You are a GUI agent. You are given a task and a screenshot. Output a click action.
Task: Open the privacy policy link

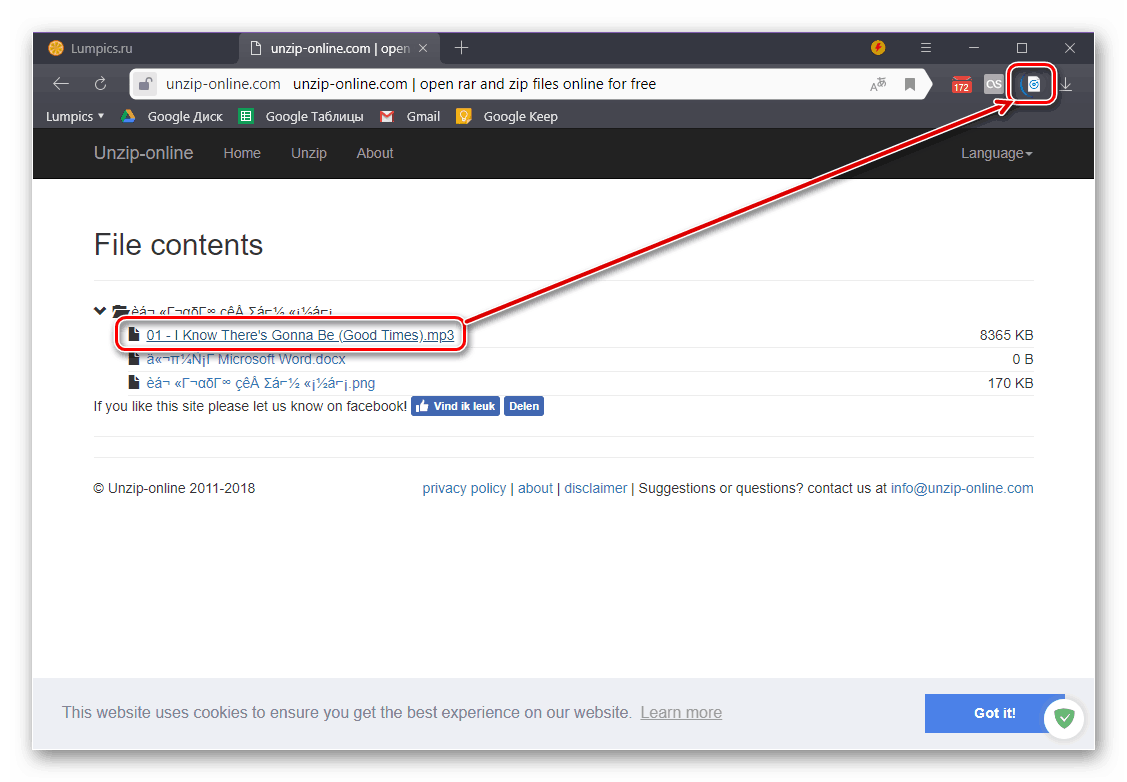464,488
